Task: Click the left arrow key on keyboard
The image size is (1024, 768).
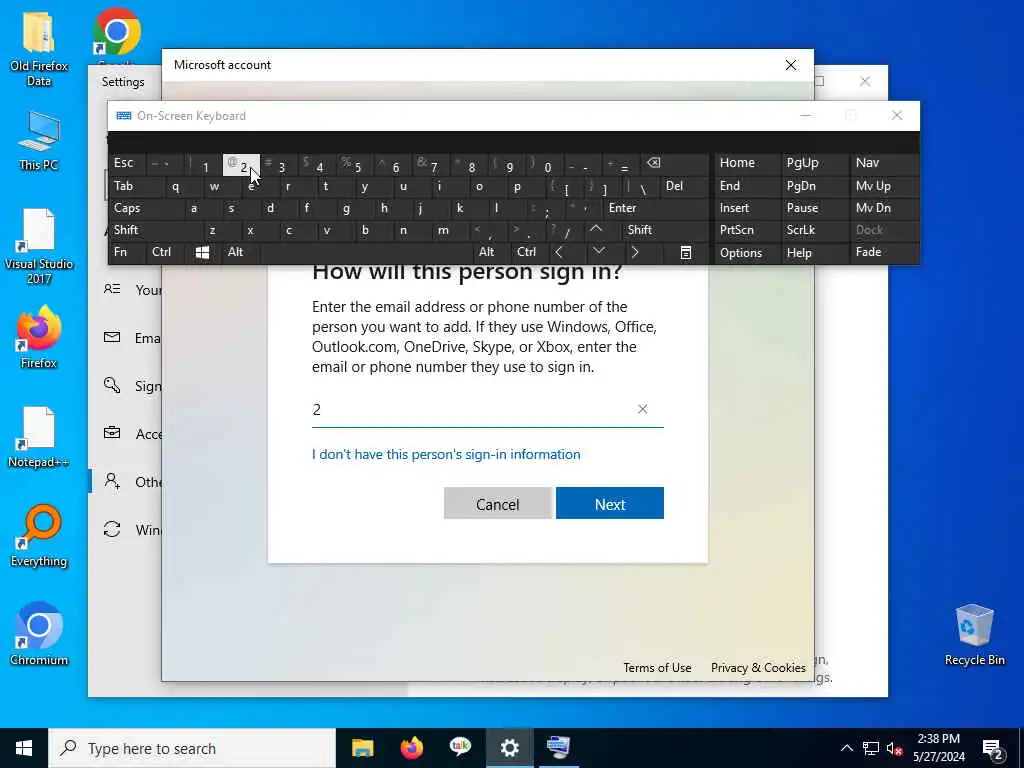Action: 559,253
